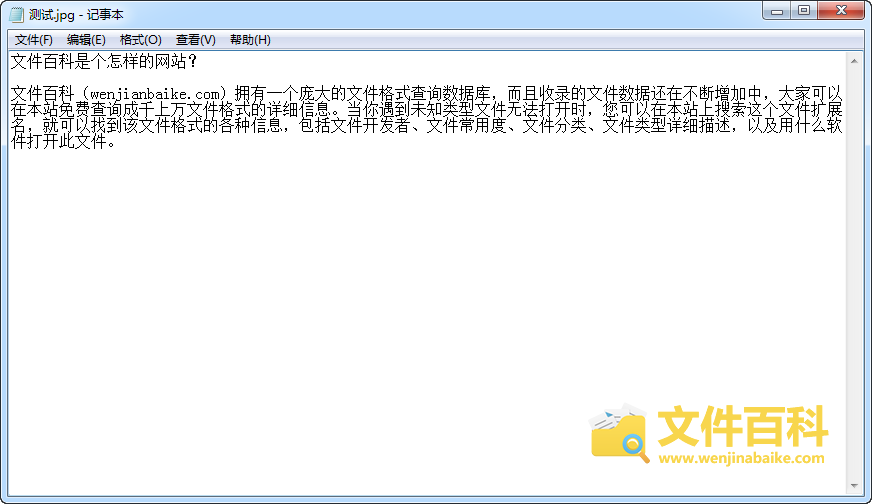Open the 查看(V) menu
872x504 pixels.
(195, 40)
